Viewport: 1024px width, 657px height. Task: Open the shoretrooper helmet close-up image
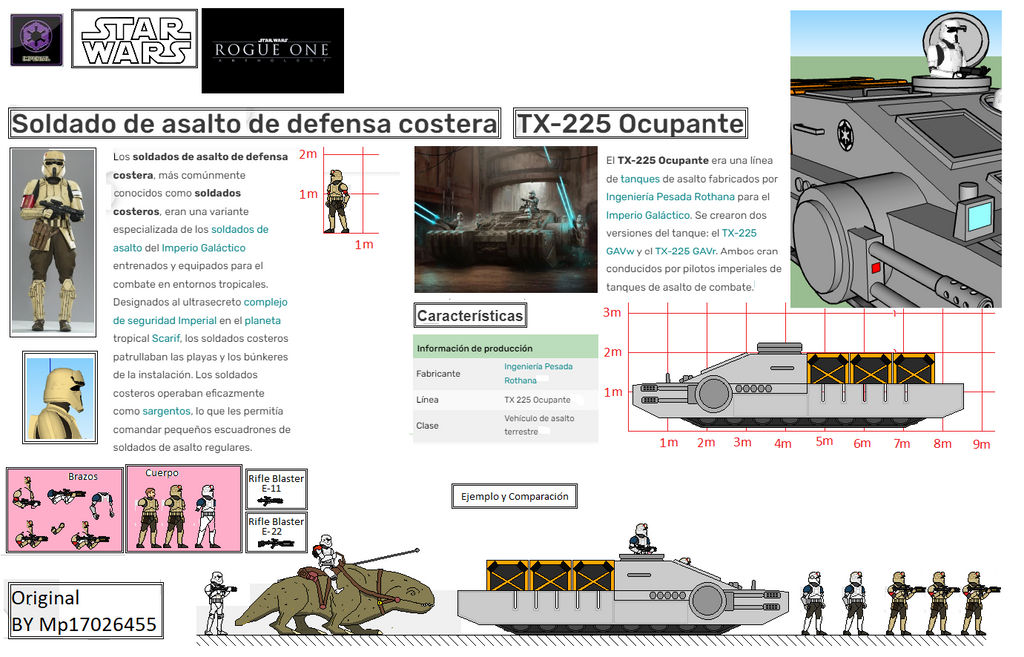[x=60, y=397]
